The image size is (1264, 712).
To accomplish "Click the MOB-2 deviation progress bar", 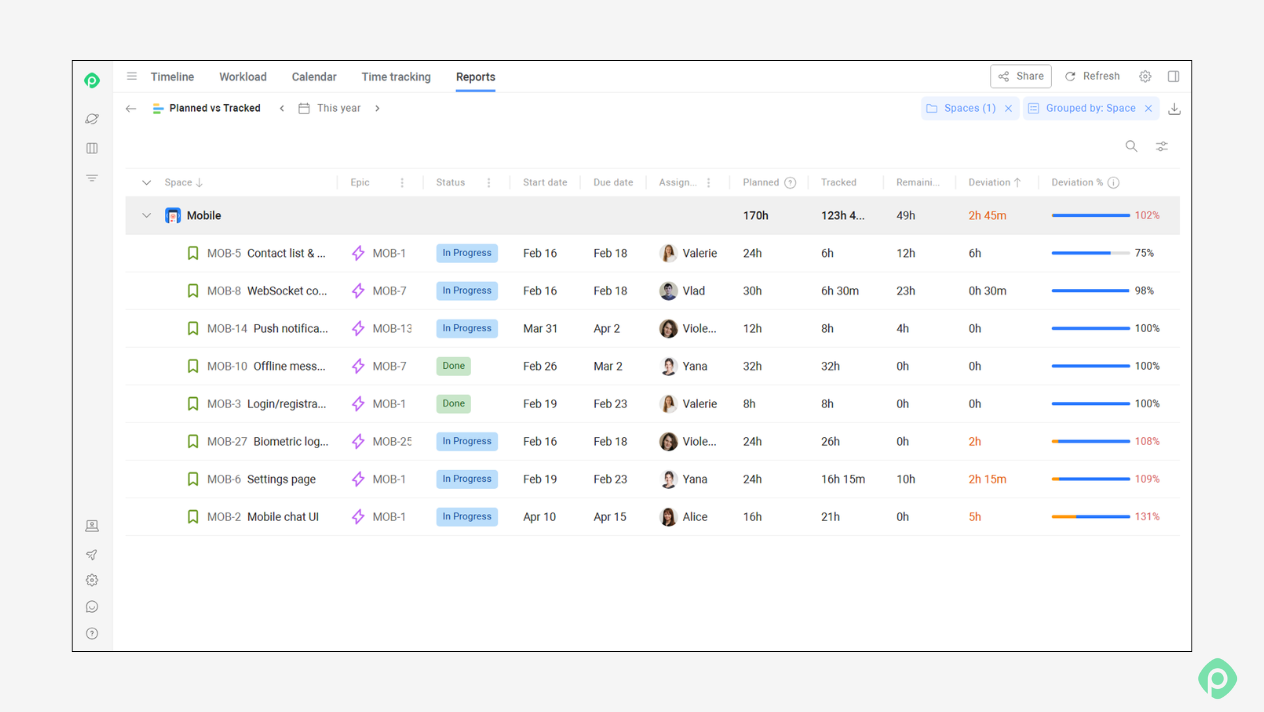I will point(1090,517).
